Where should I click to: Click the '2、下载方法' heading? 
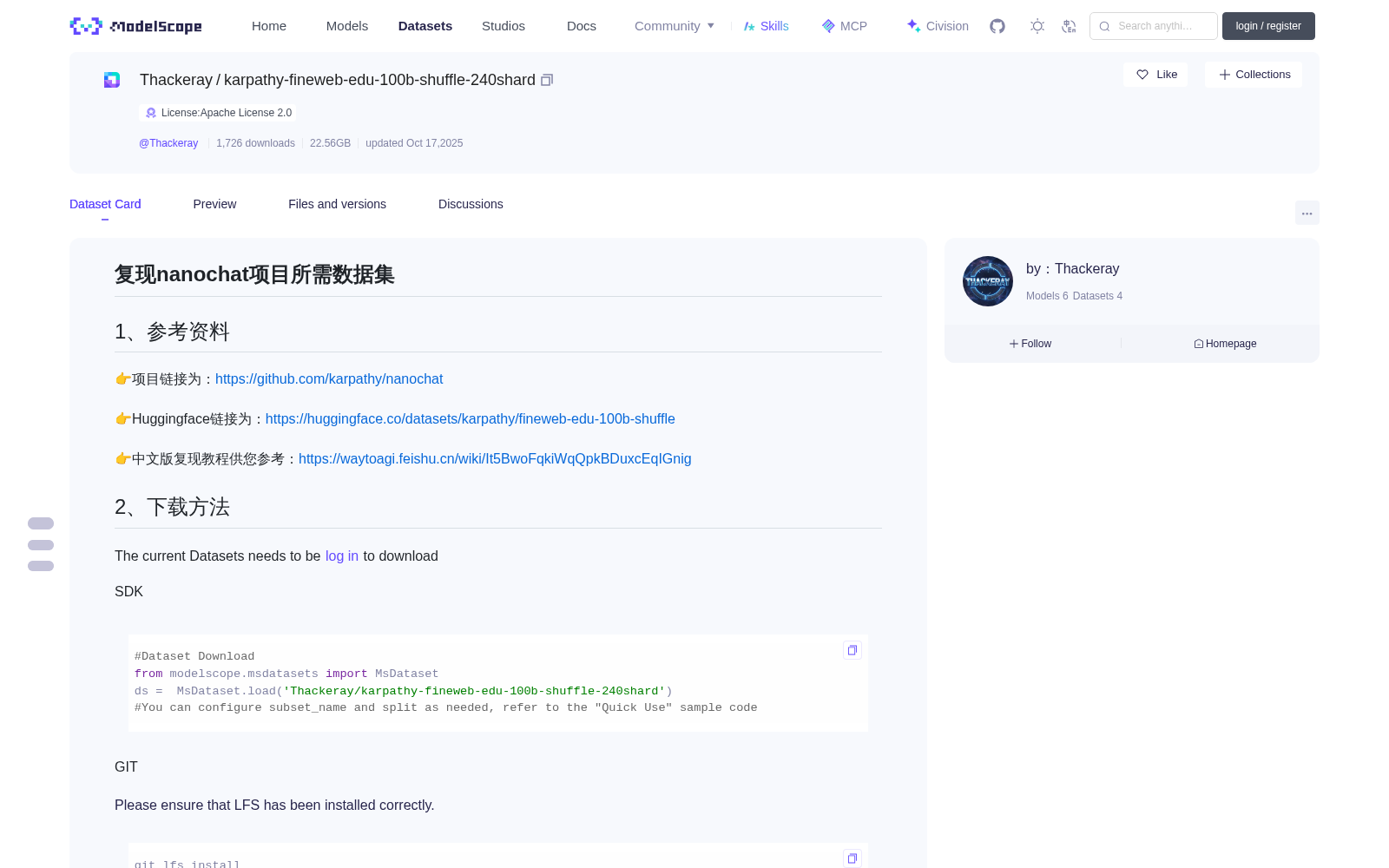[x=172, y=507]
